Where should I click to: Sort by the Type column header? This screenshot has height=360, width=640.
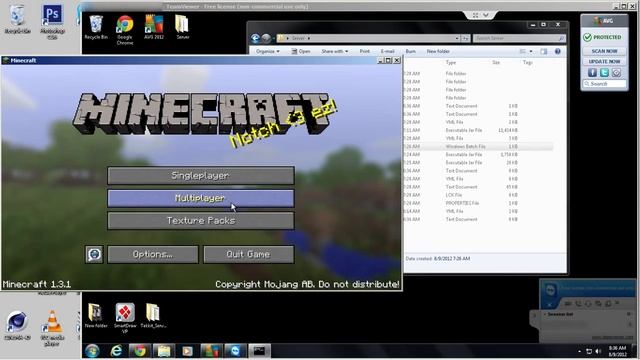(x=451, y=62)
